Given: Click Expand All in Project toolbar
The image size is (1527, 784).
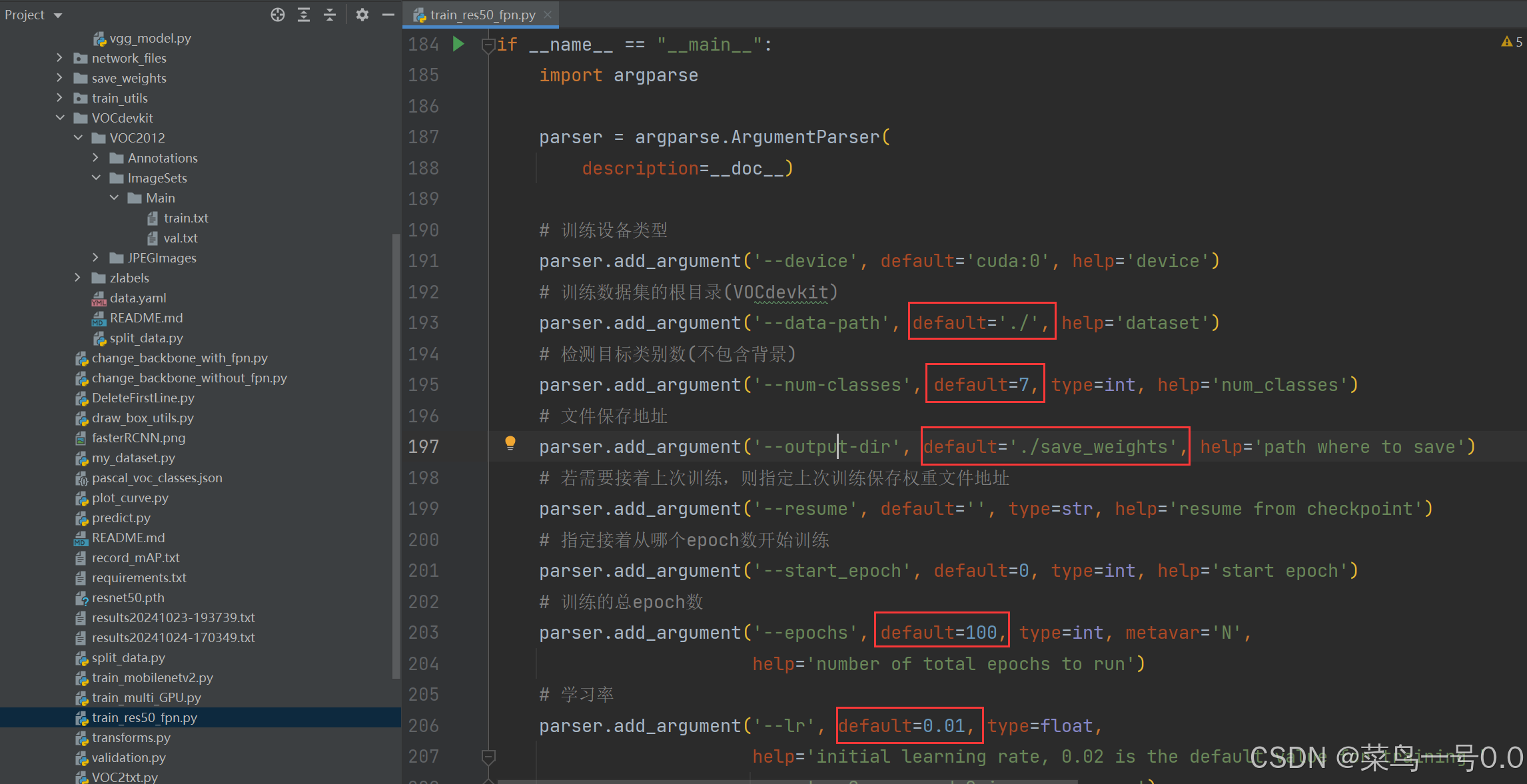Looking at the screenshot, I should 304,15.
